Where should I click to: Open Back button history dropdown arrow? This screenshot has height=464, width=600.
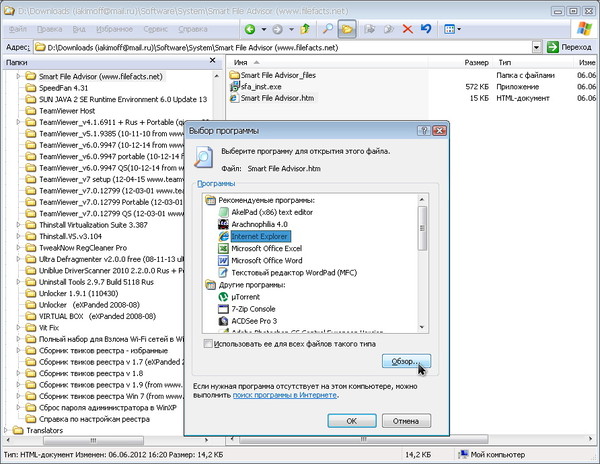264,29
